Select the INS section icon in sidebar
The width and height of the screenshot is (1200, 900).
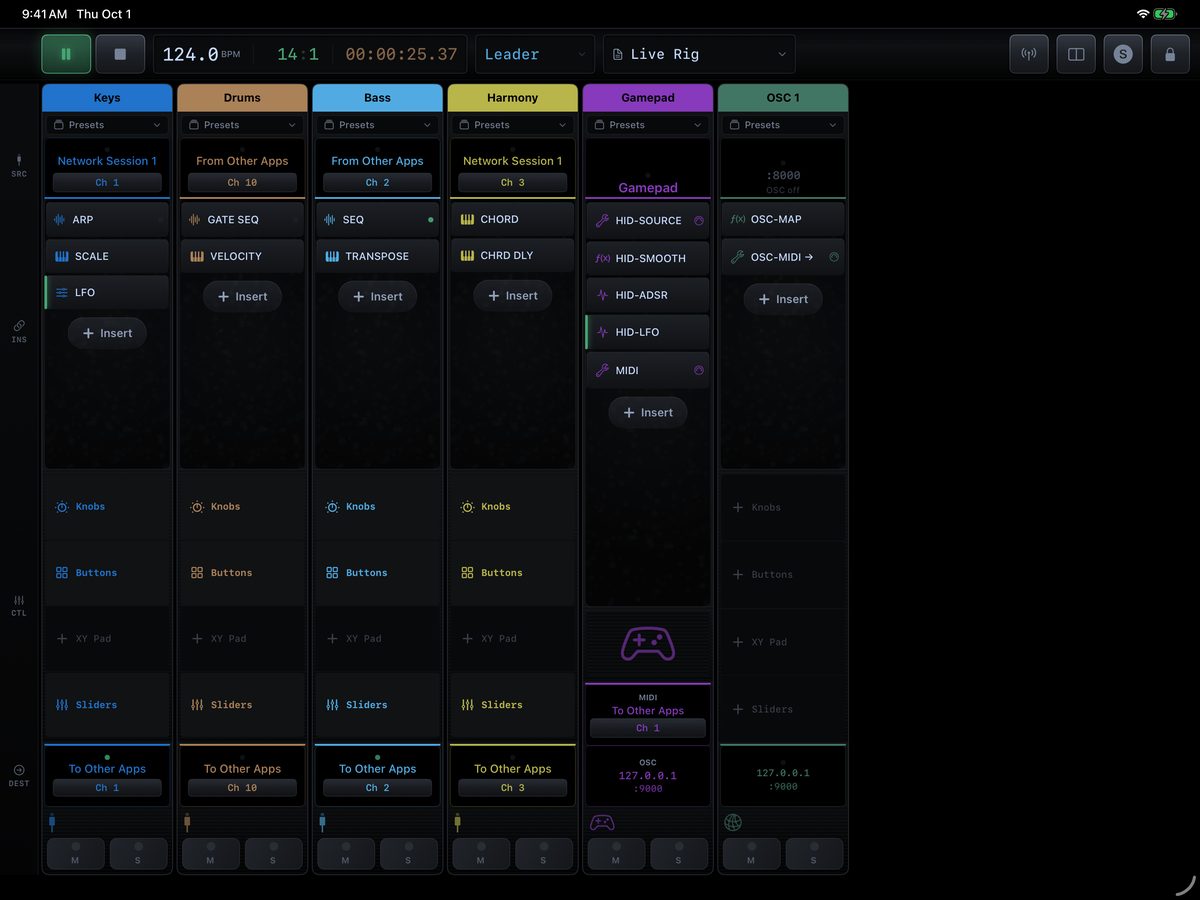pyautogui.click(x=19, y=331)
